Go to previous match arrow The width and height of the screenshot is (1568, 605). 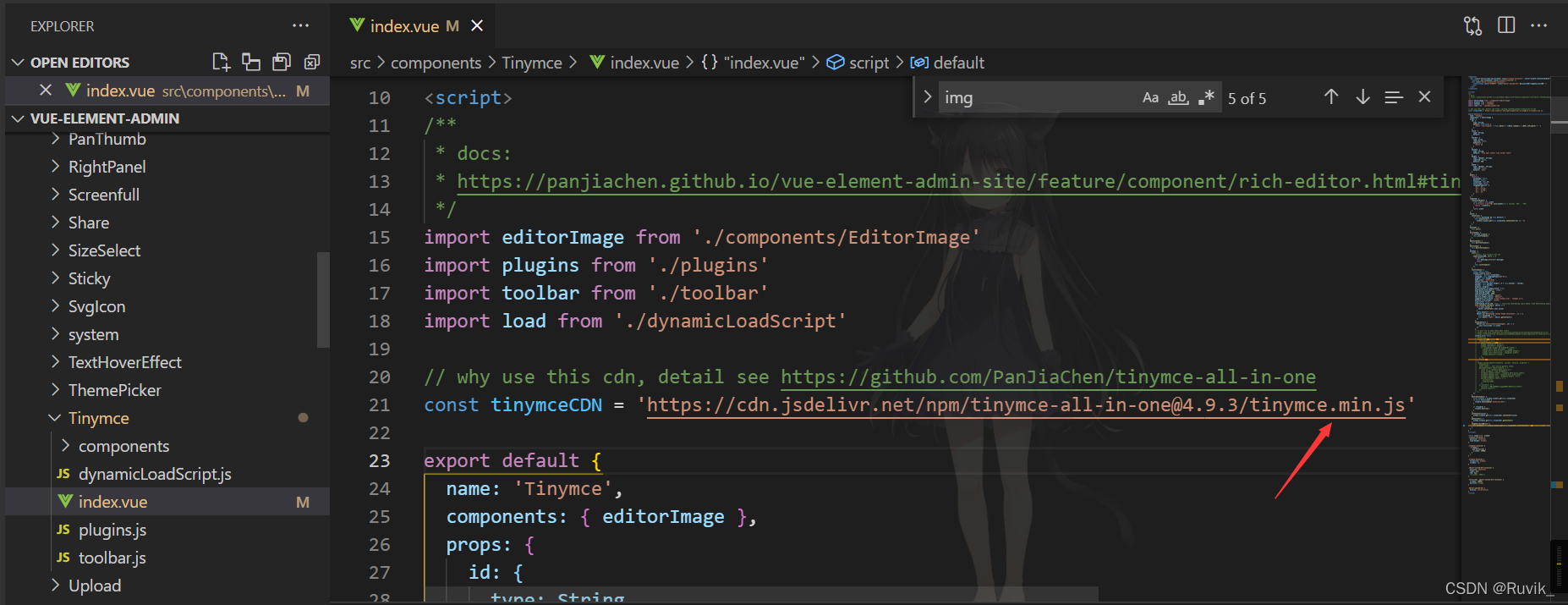[1331, 97]
